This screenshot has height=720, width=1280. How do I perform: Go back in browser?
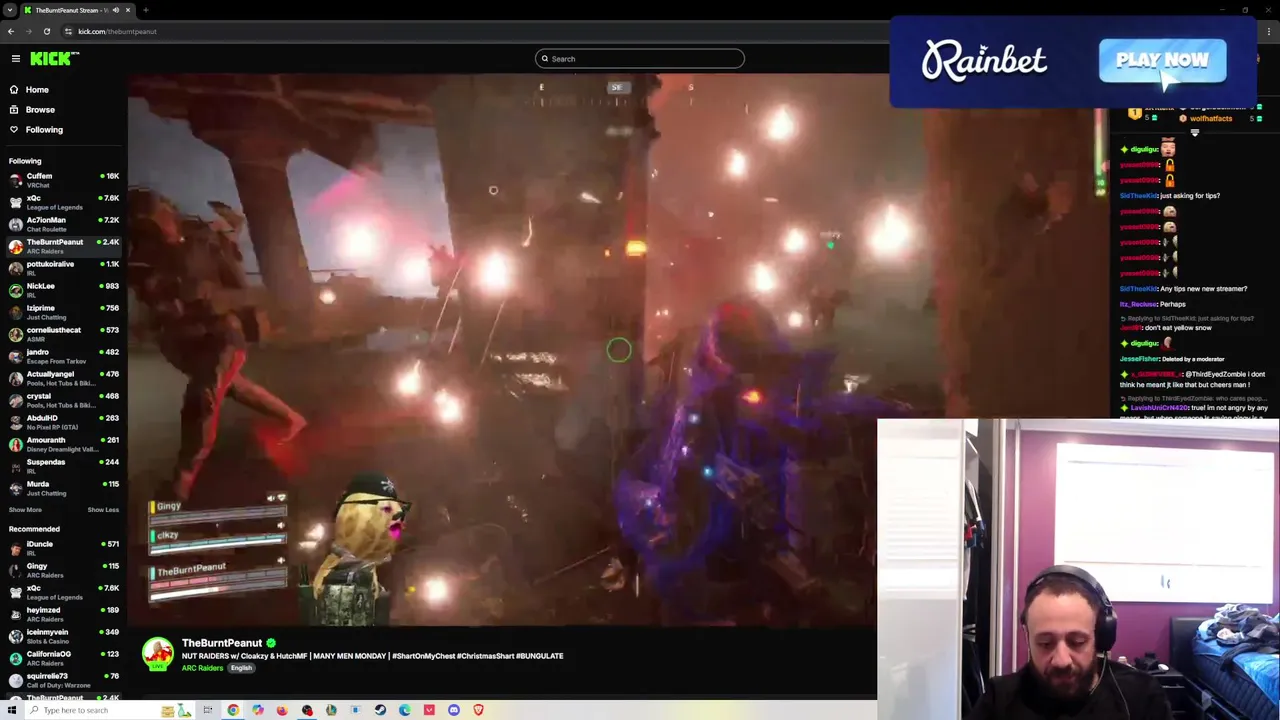pos(11,31)
